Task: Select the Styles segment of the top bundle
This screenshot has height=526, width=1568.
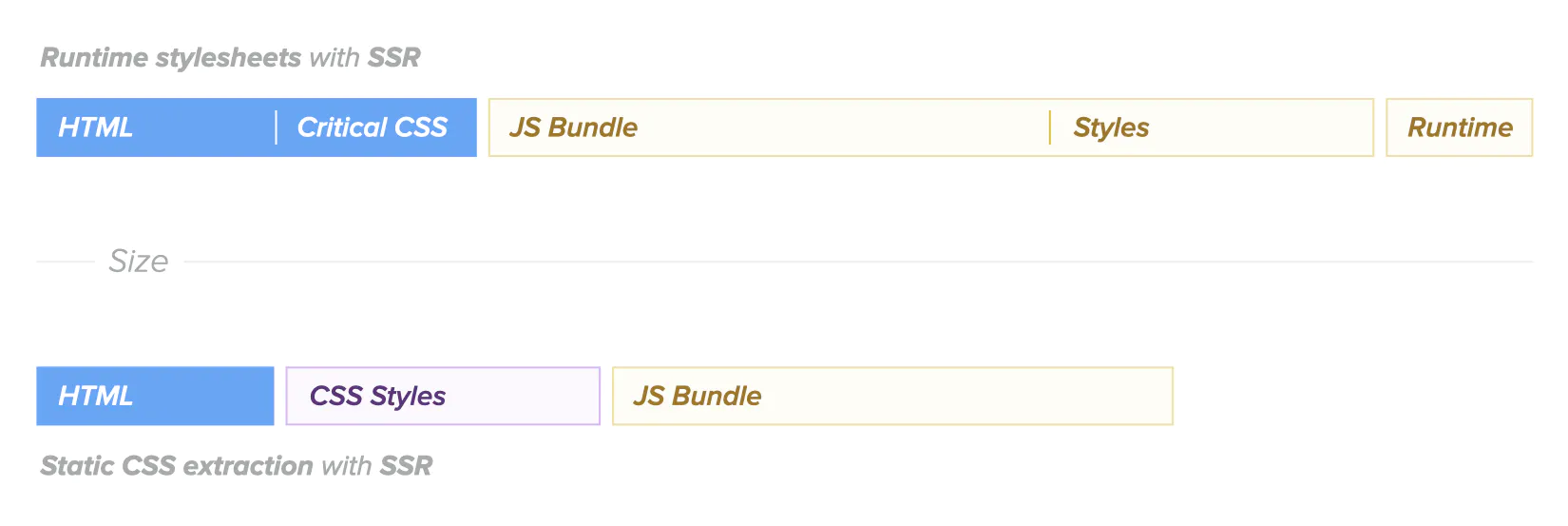Action: pyautogui.click(x=1112, y=127)
